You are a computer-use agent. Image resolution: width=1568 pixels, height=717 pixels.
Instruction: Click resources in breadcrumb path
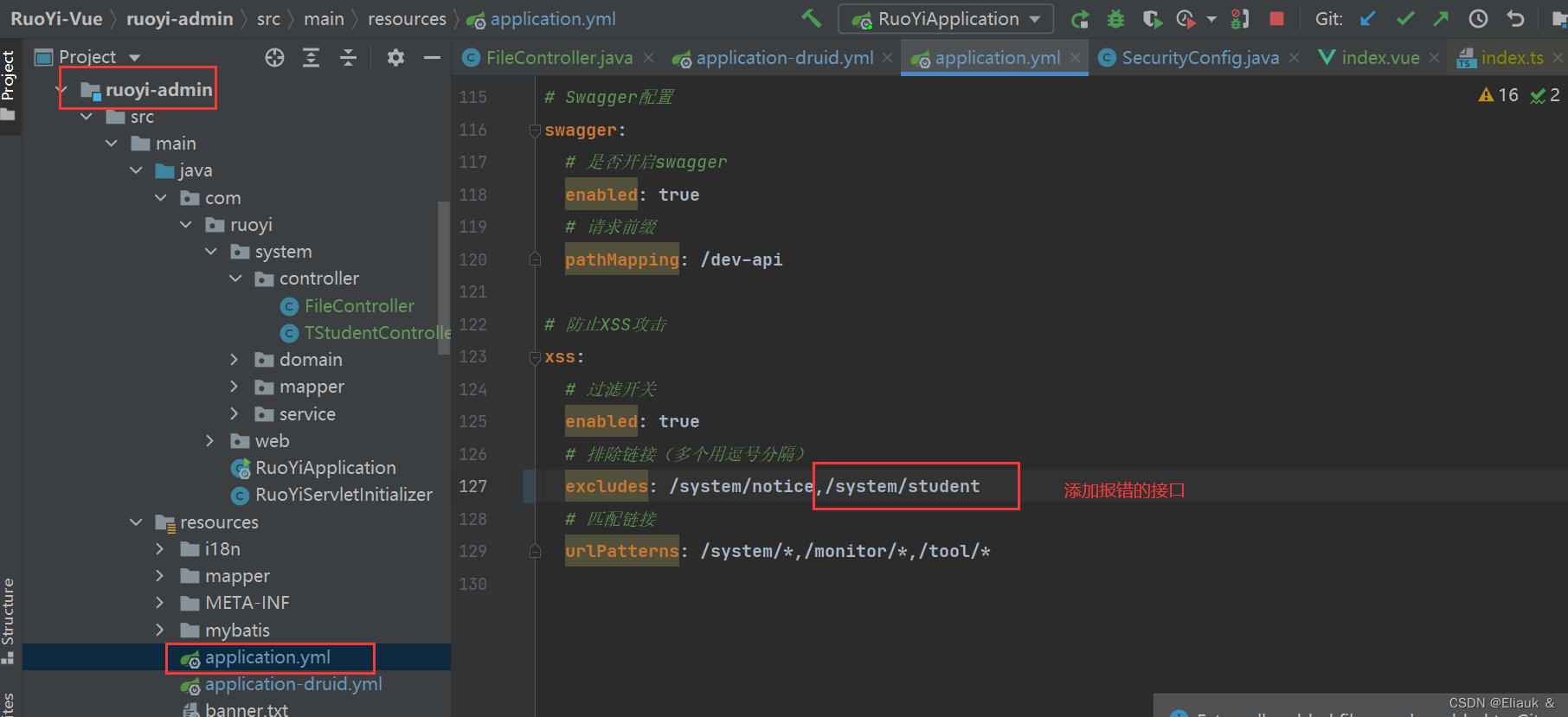pos(407,19)
